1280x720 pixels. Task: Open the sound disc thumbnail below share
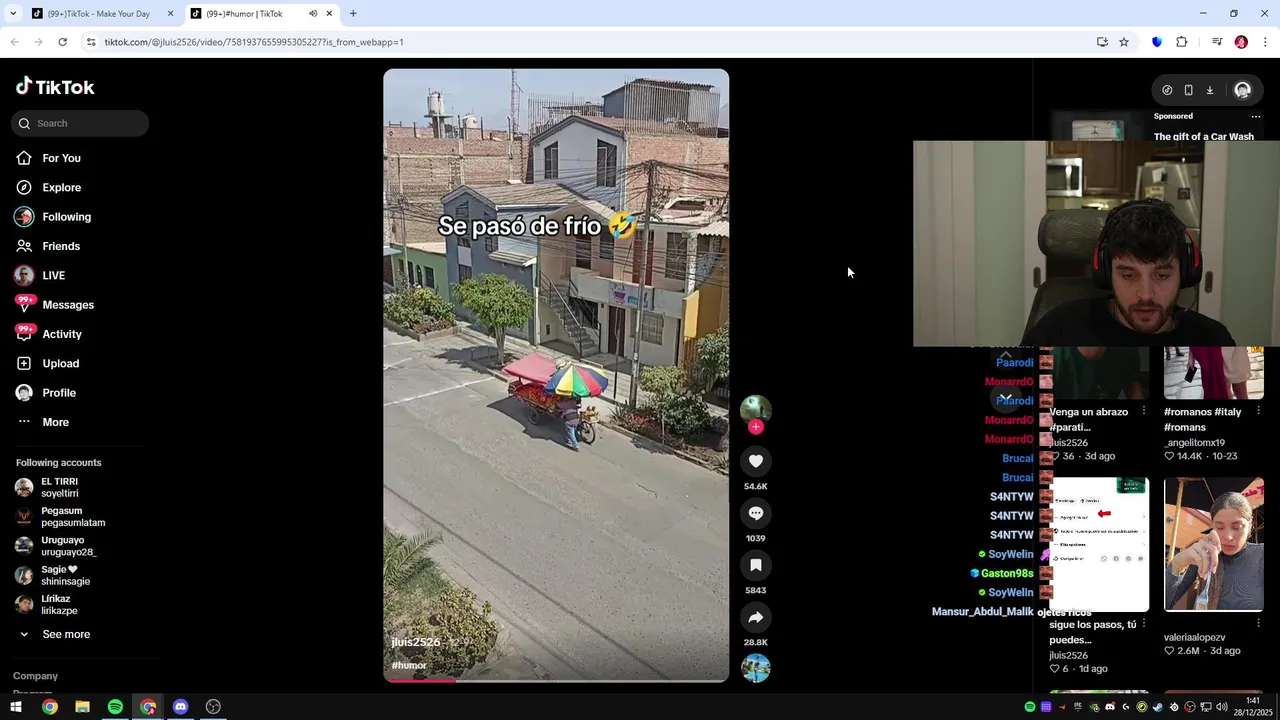(756, 667)
